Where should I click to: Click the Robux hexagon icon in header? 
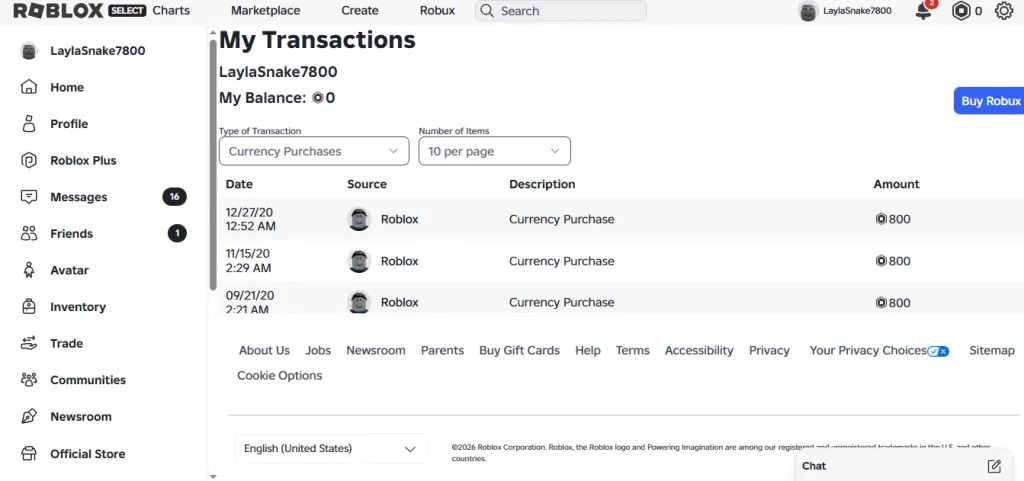tap(961, 11)
